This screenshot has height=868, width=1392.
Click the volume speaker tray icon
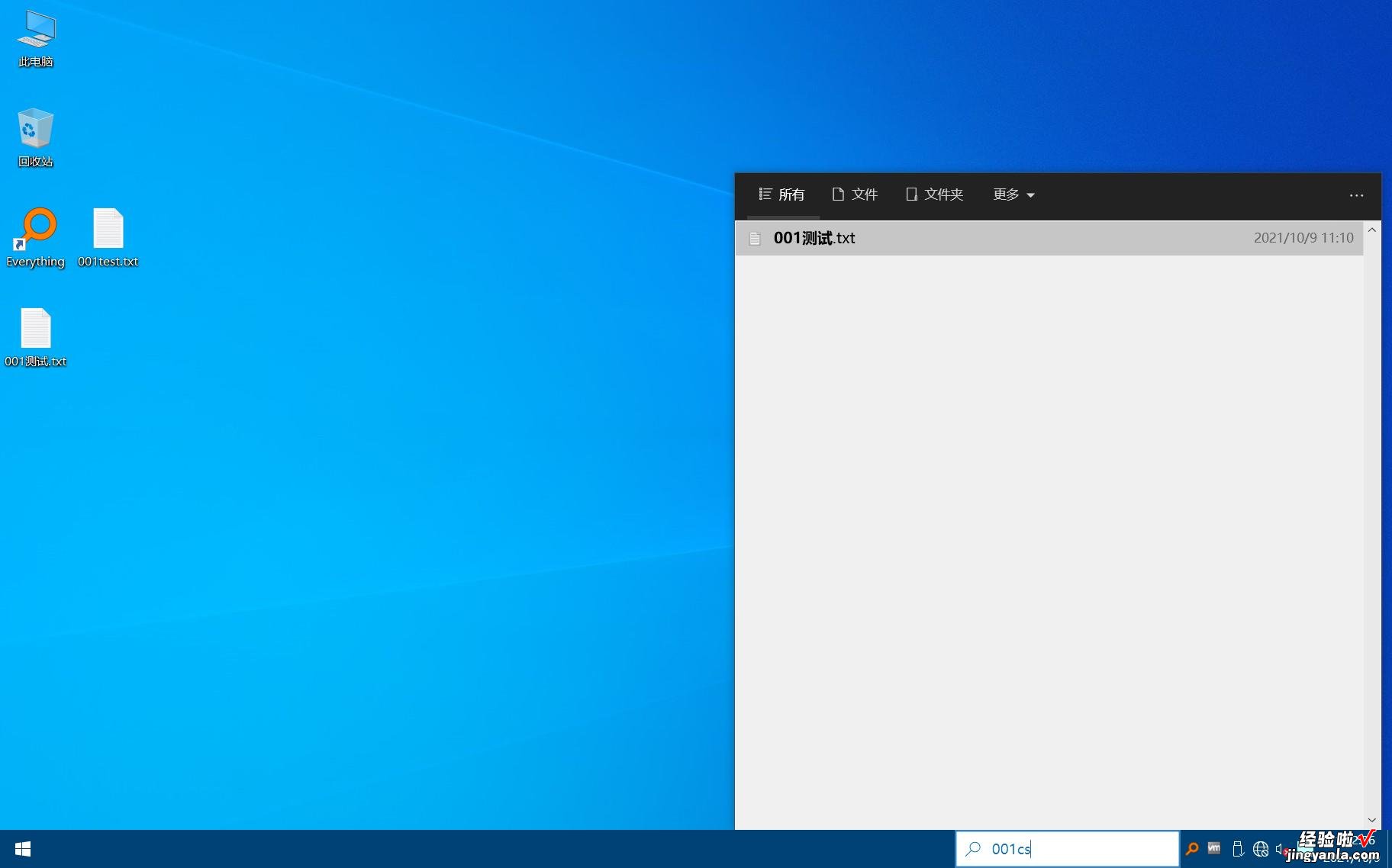pos(1281,848)
